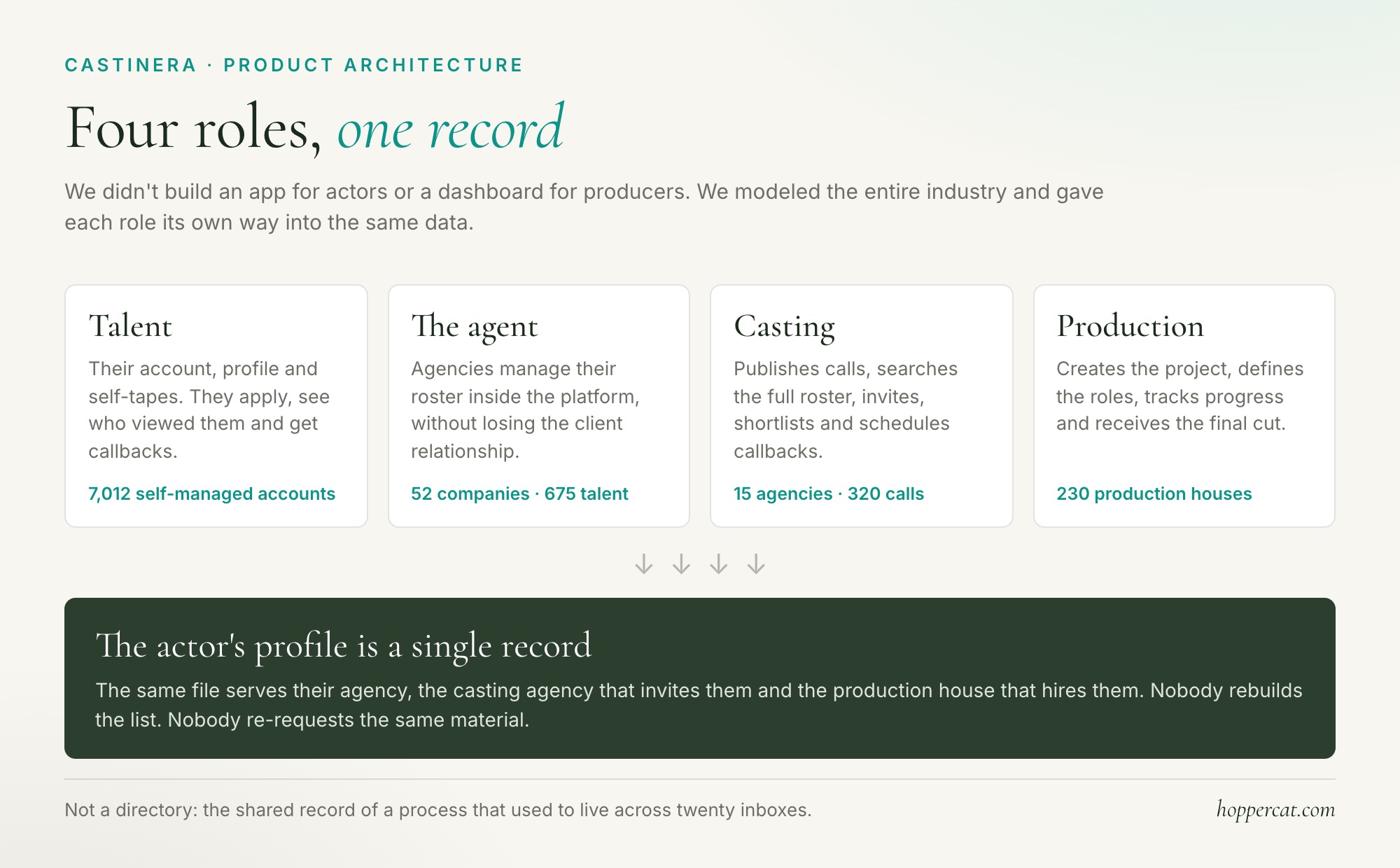Click '230 production houses' stat
This screenshot has width=1400, height=868.
[1154, 493]
